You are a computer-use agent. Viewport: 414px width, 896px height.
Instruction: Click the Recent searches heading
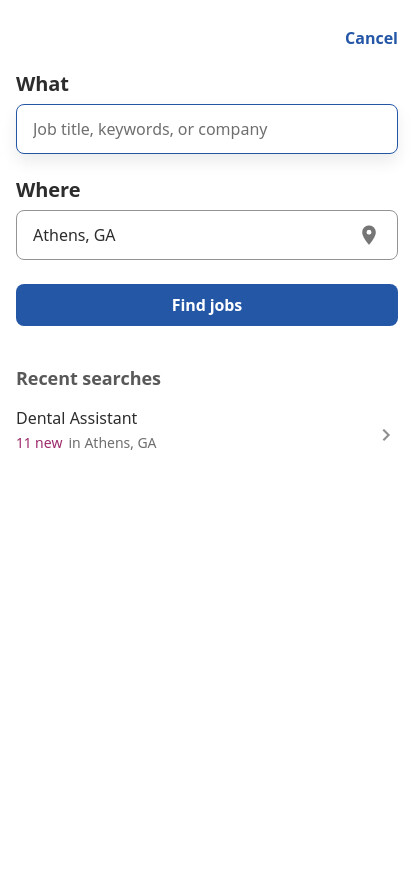pos(89,378)
